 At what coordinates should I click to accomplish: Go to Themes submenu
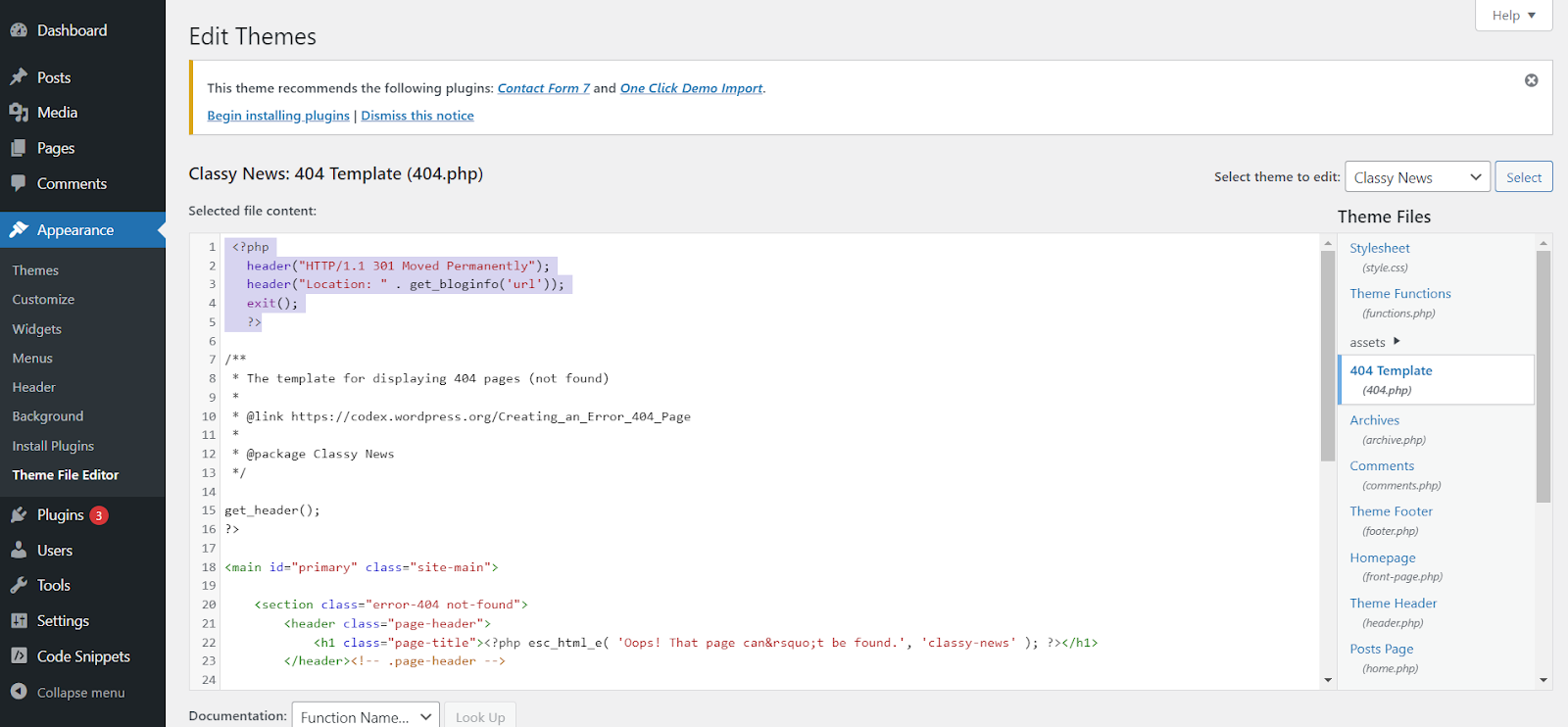click(x=35, y=270)
